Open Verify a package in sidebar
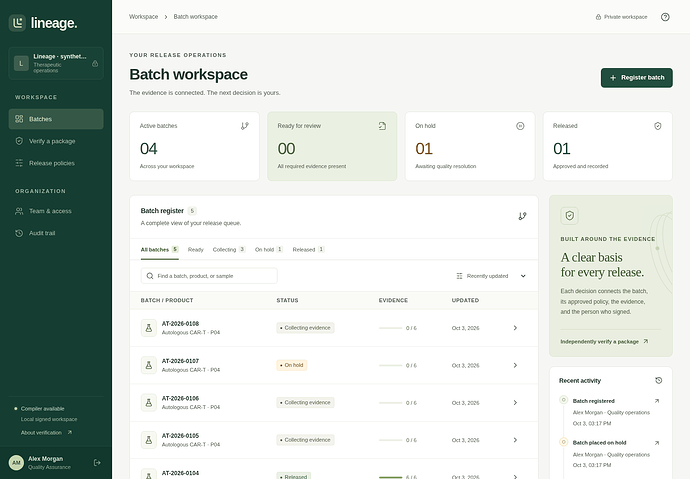The height and width of the screenshot is (479, 690). 56,141
